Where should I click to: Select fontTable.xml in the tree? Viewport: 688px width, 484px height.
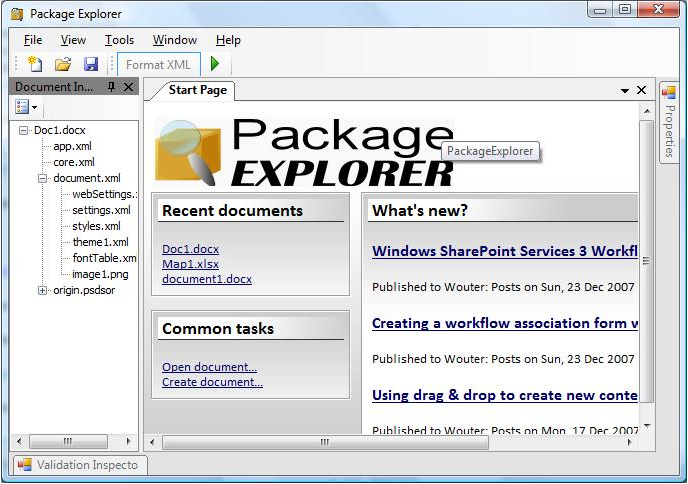(x=104, y=258)
